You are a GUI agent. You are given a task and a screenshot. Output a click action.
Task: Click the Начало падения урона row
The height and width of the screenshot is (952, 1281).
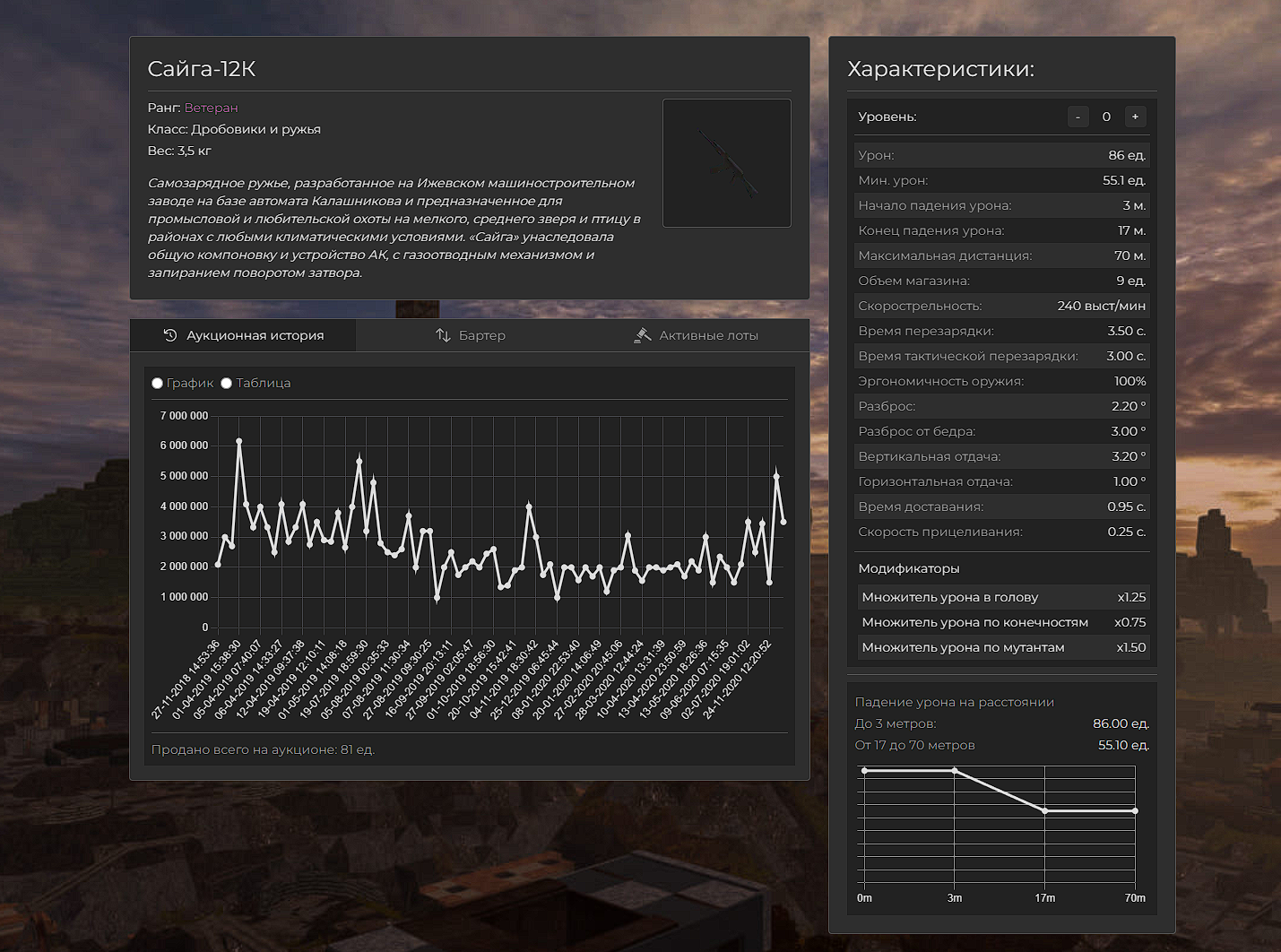point(1002,205)
